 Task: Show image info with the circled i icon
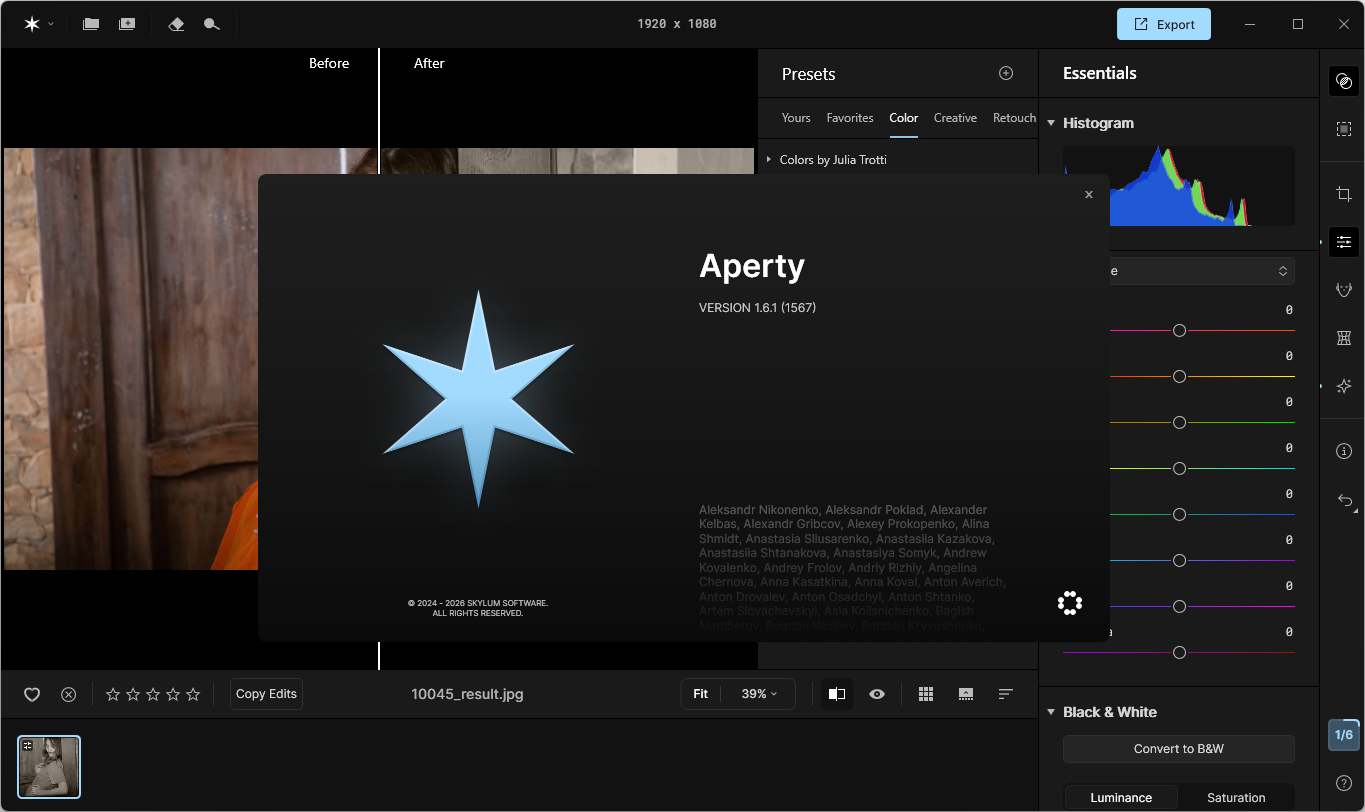point(1344,451)
